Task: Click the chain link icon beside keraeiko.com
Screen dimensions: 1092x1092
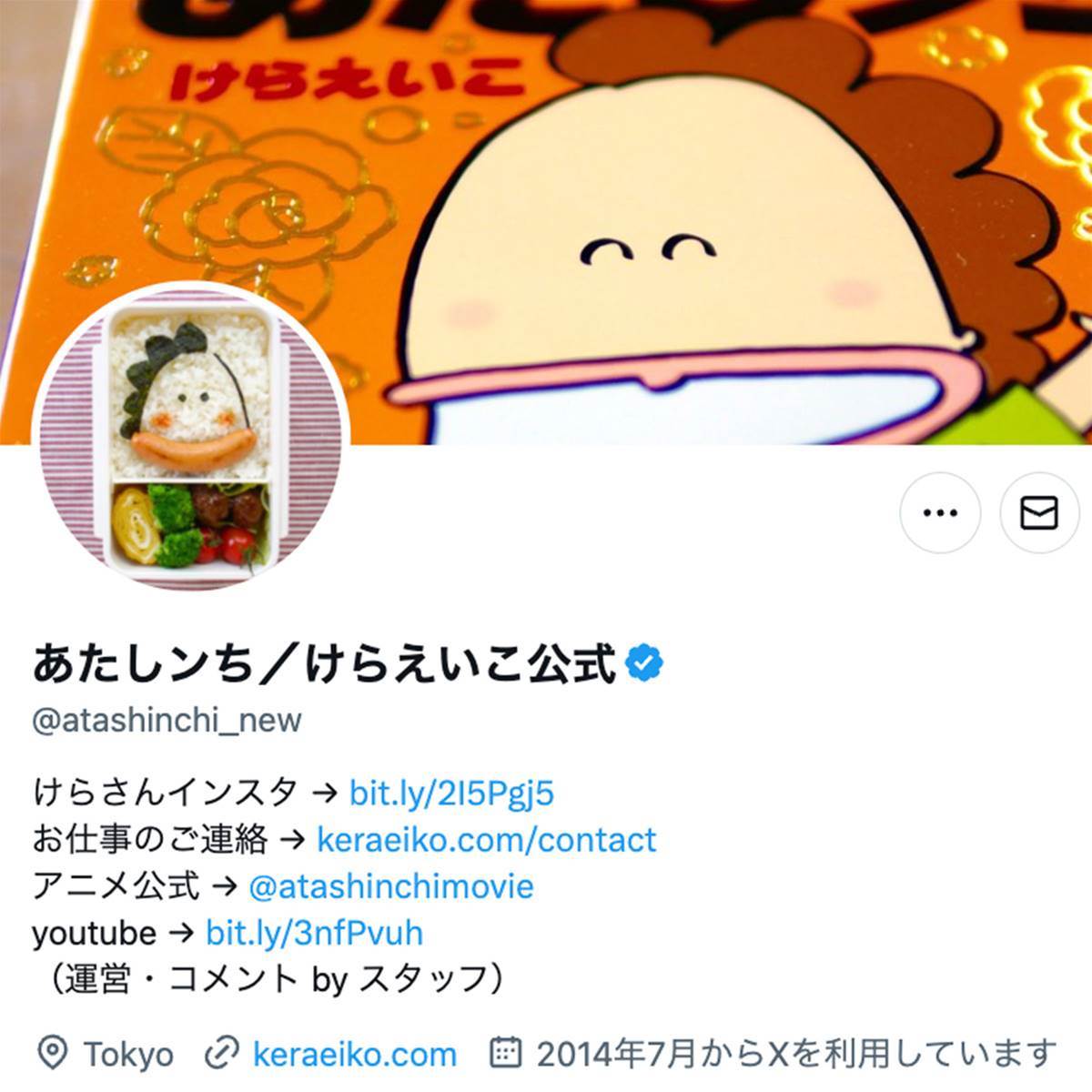Action: click(221, 1054)
